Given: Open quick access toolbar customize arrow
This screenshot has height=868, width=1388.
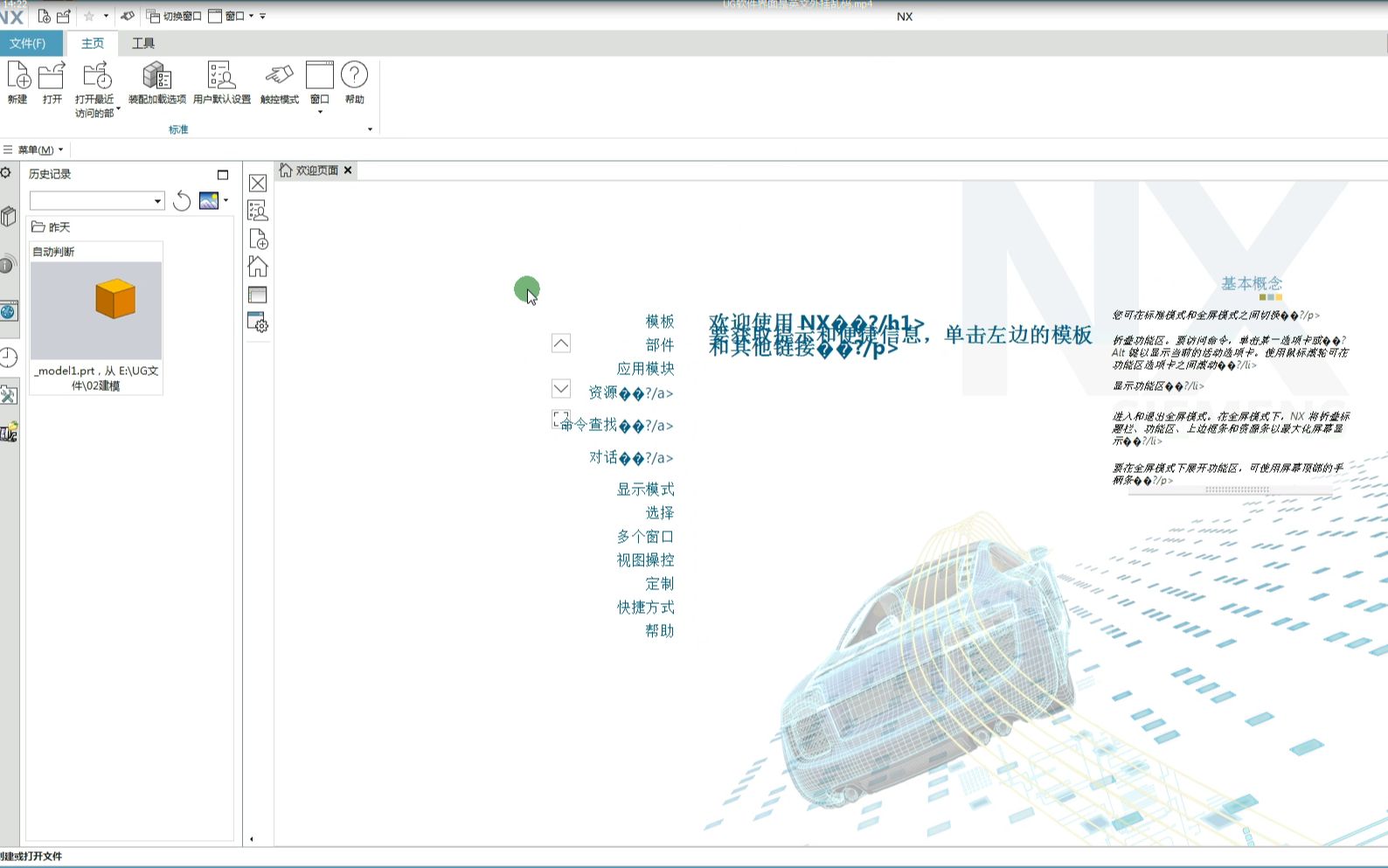Looking at the screenshot, I should tap(262, 16).
